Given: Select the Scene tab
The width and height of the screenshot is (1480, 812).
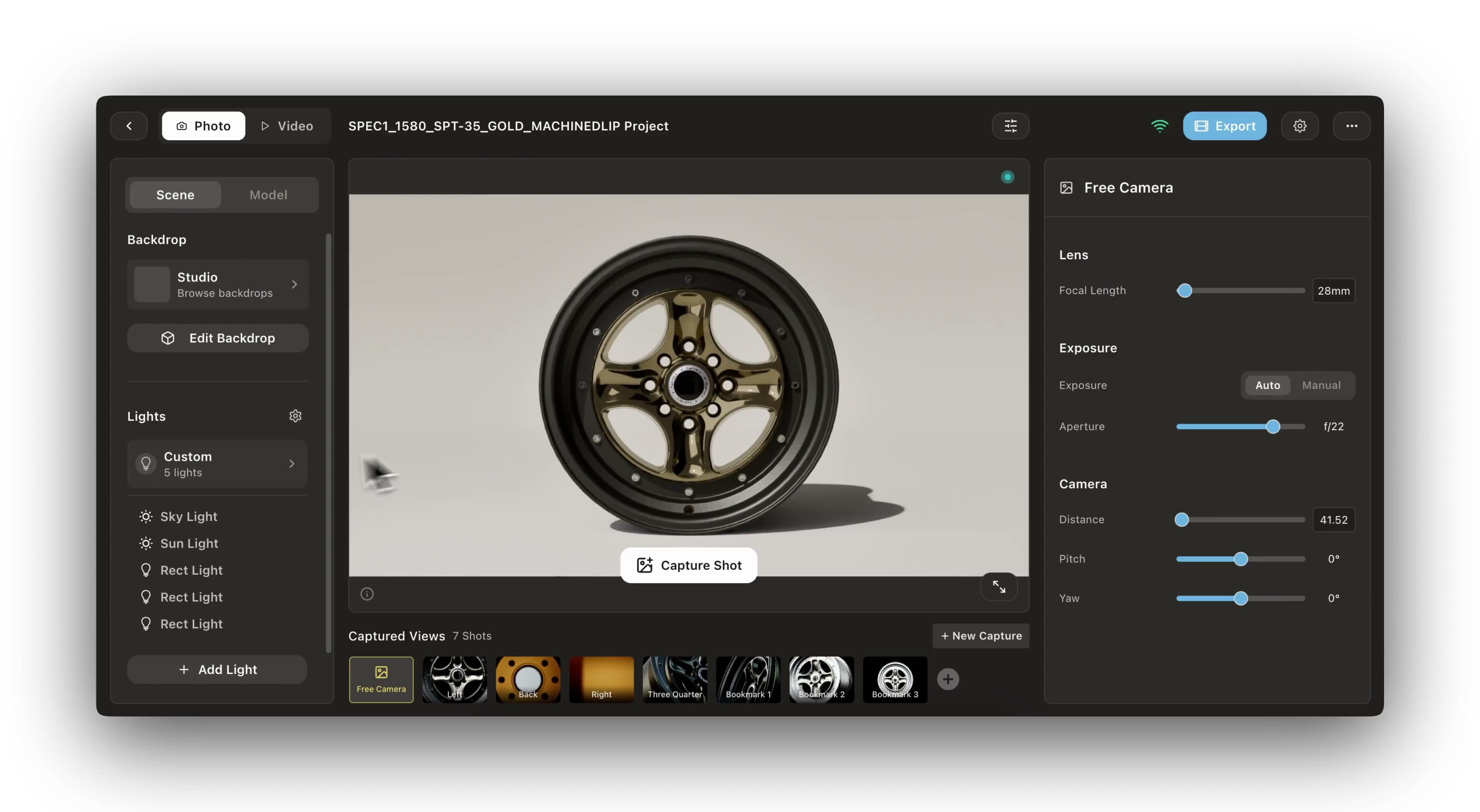Looking at the screenshot, I should pos(175,195).
